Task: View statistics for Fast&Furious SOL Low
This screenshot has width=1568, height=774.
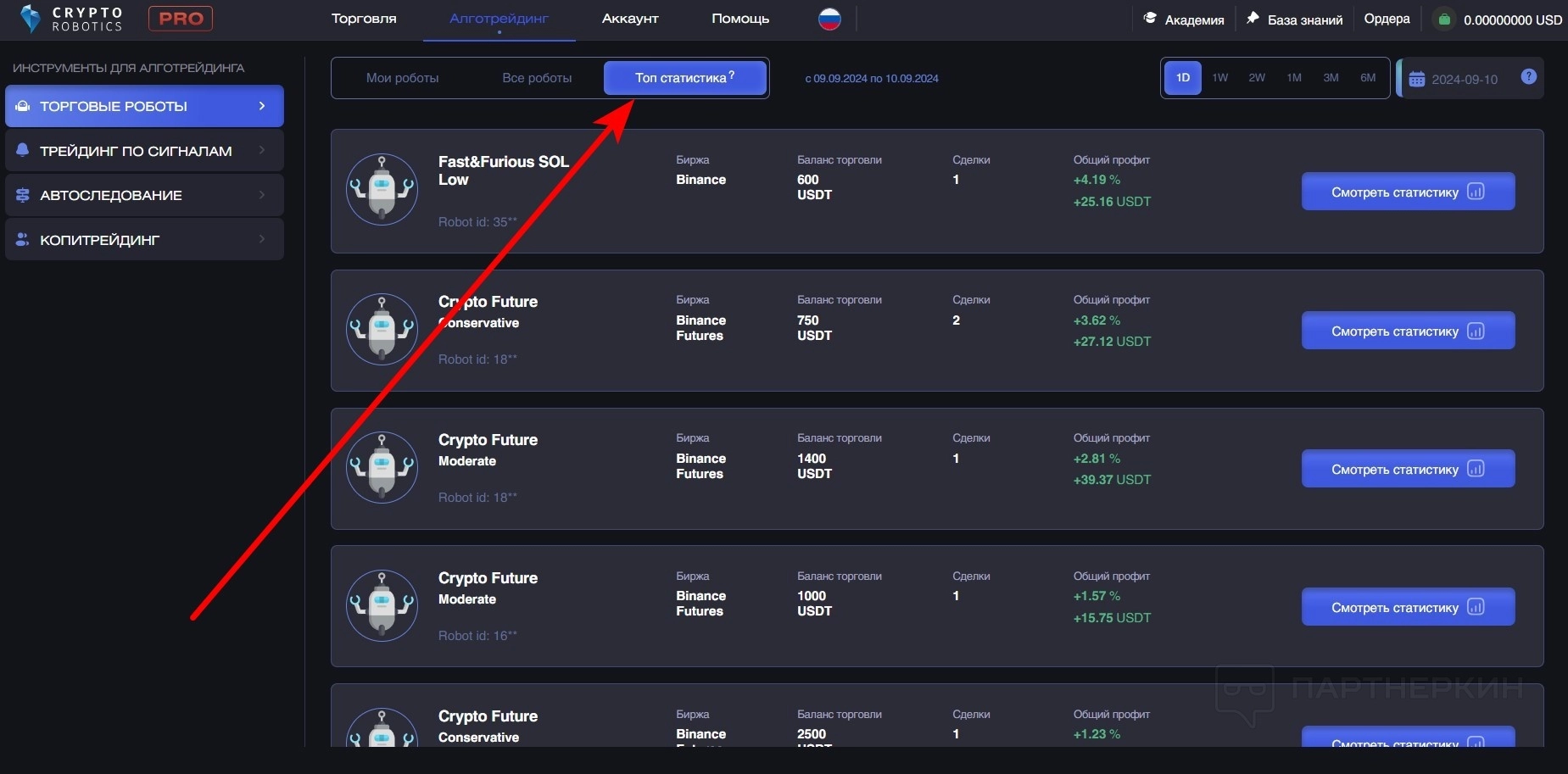Action: tap(1407, 192)
